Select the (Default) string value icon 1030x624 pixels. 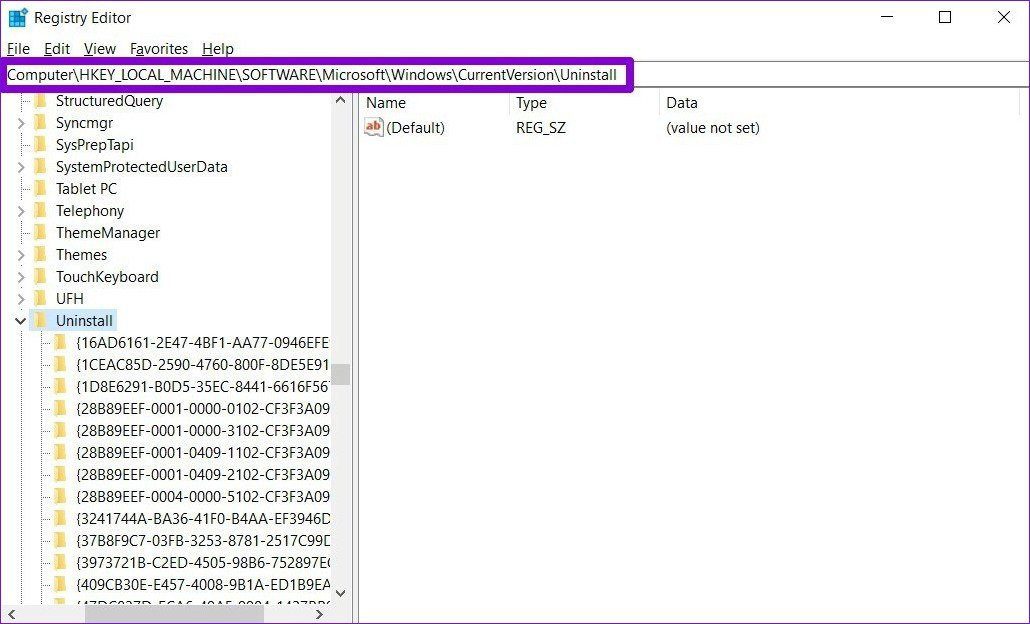[x=373, y=127]
